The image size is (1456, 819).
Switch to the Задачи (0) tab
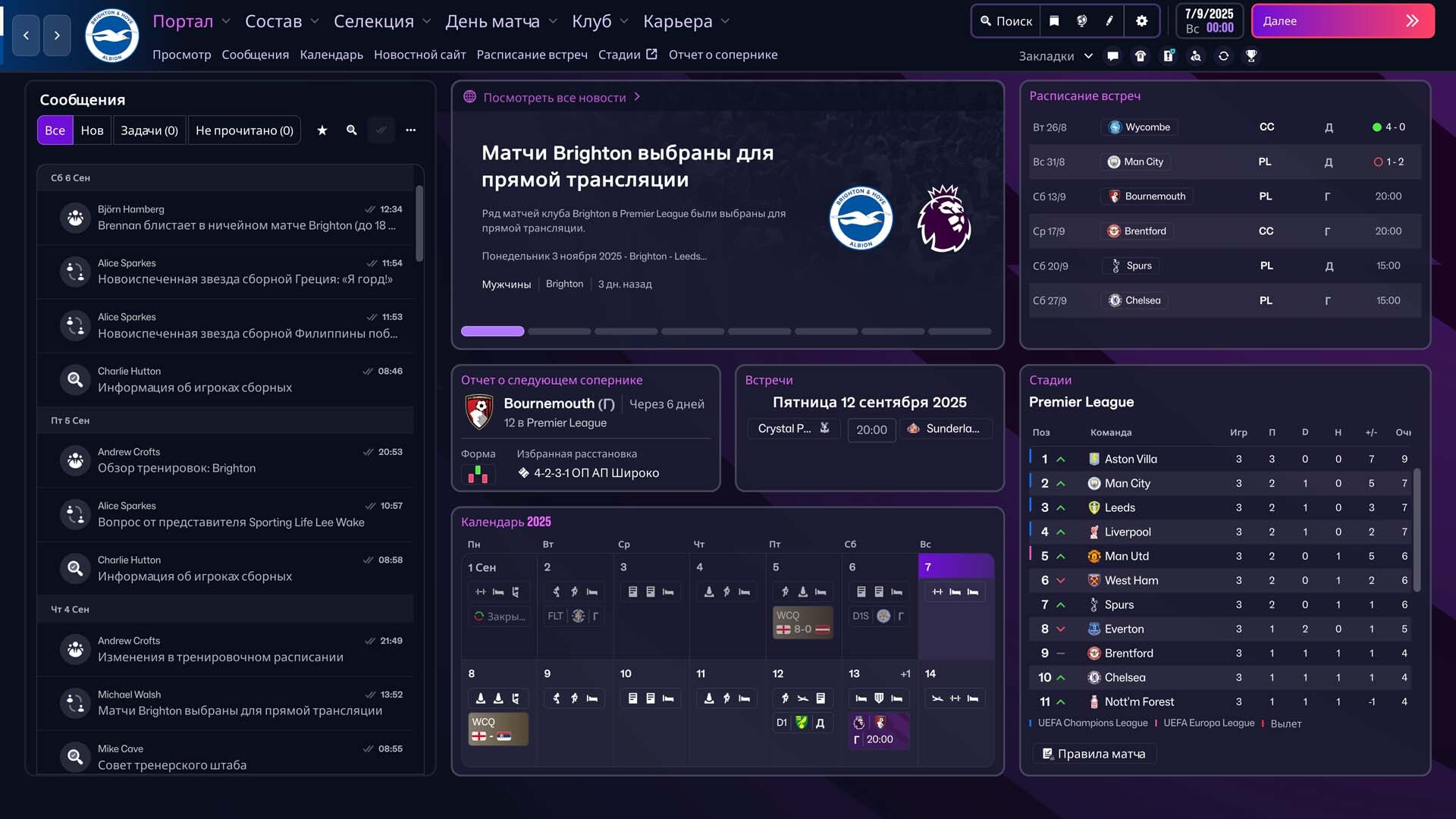click(x=149, y=130)
